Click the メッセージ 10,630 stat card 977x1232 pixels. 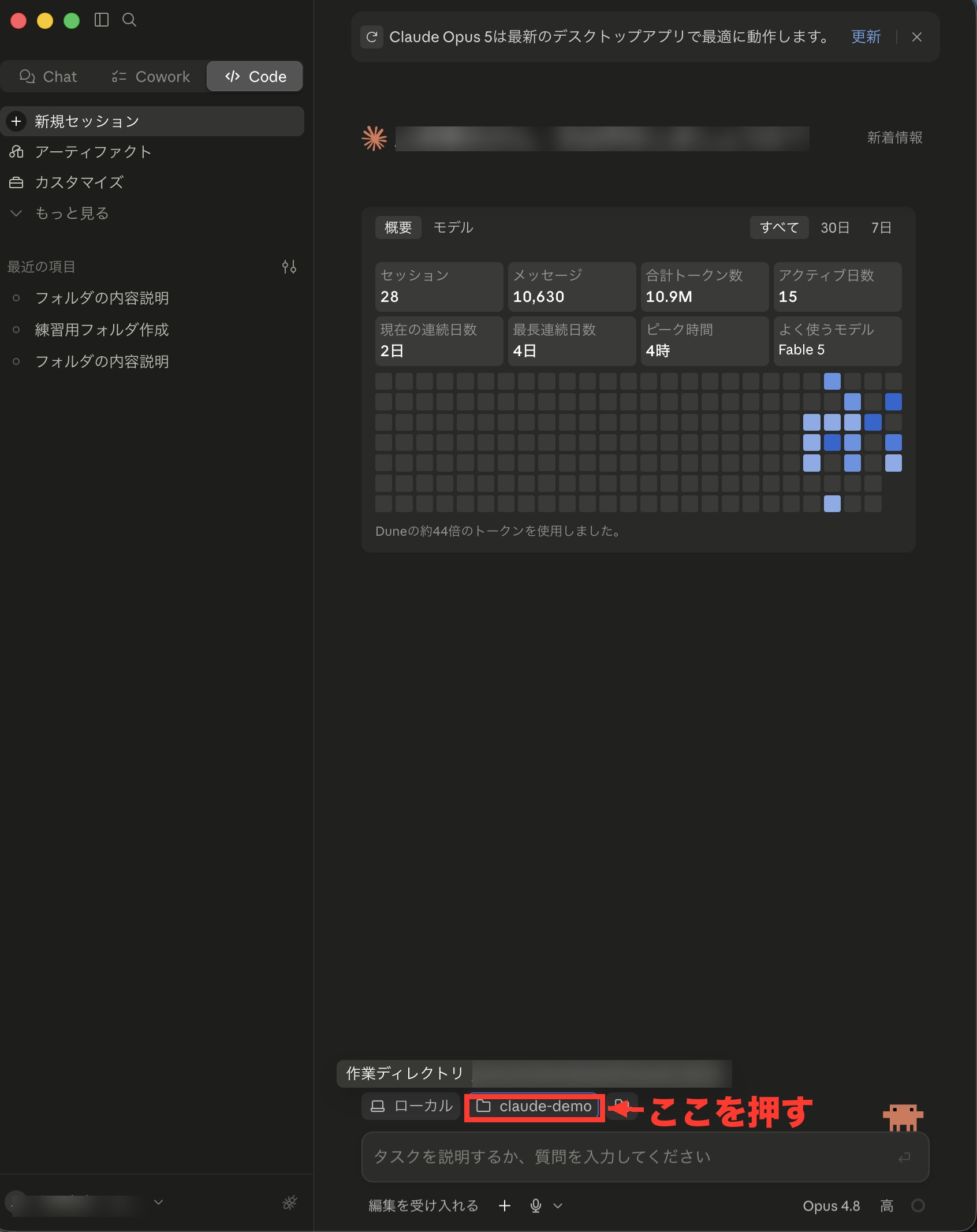[x=572, y=287]
